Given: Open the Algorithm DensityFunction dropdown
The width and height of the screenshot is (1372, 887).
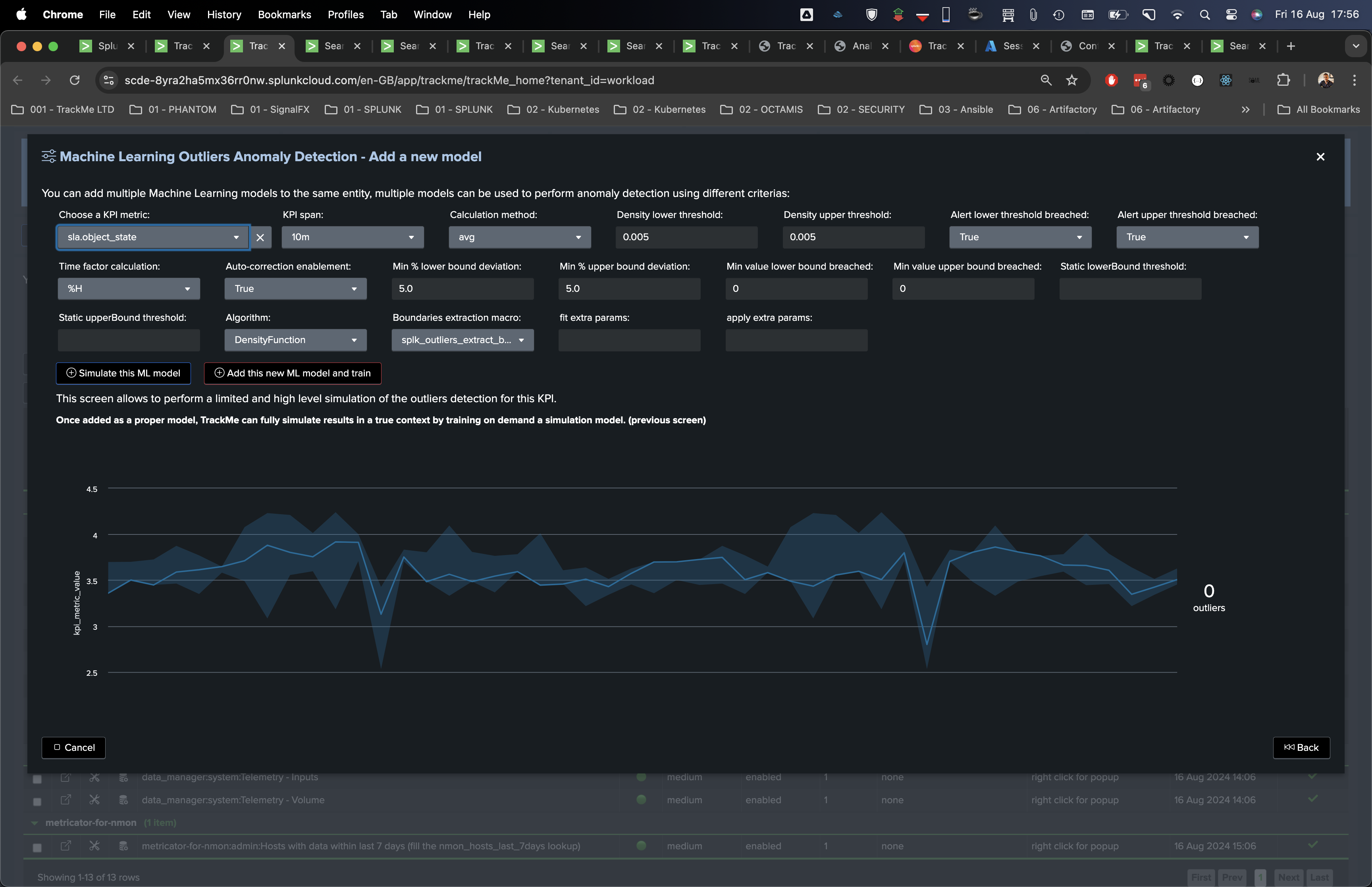Looking at the screenshot, I should point(295,340).
